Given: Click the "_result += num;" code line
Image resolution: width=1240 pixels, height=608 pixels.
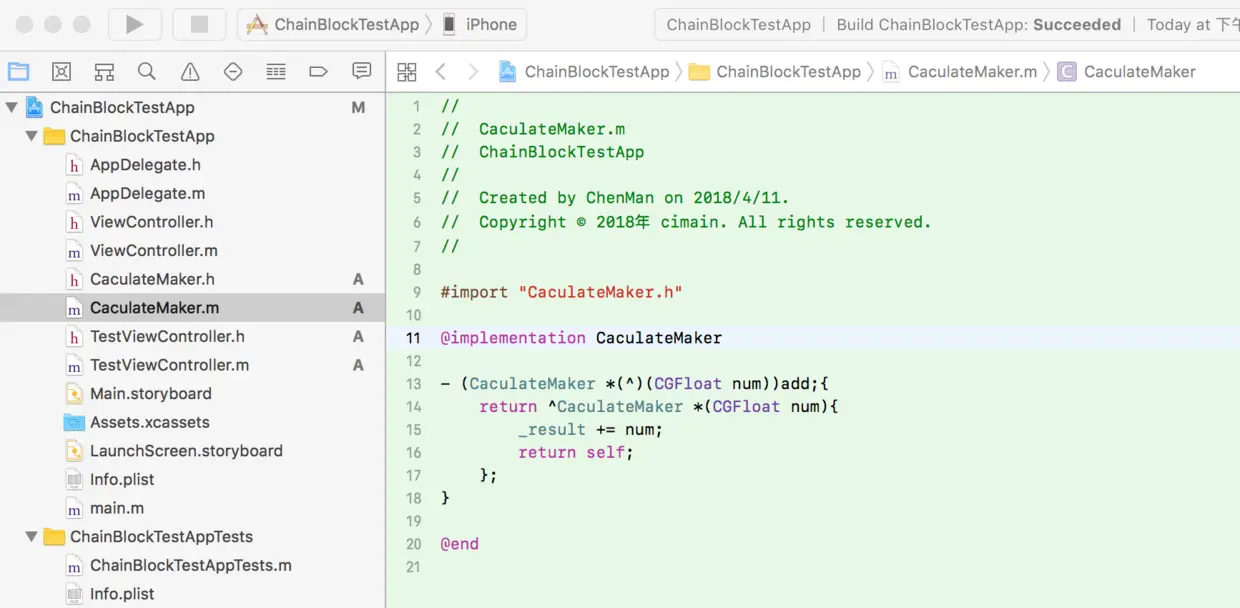Looking at the screenshot, I should click(x=590, y=430).
